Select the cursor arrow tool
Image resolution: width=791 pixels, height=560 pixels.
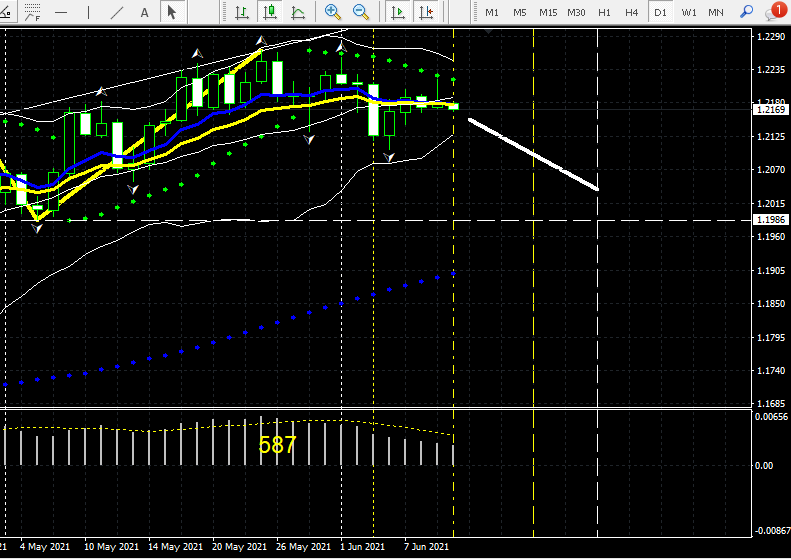click(172, 12)
